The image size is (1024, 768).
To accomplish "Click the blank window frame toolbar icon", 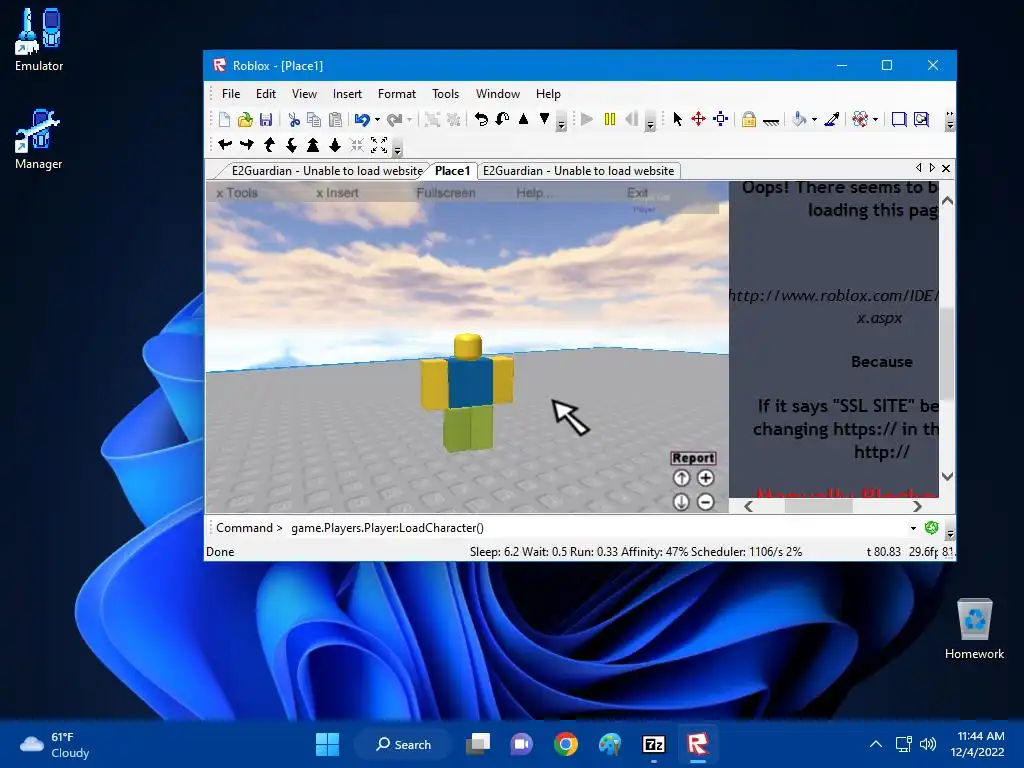I will (x=899, y=119).
